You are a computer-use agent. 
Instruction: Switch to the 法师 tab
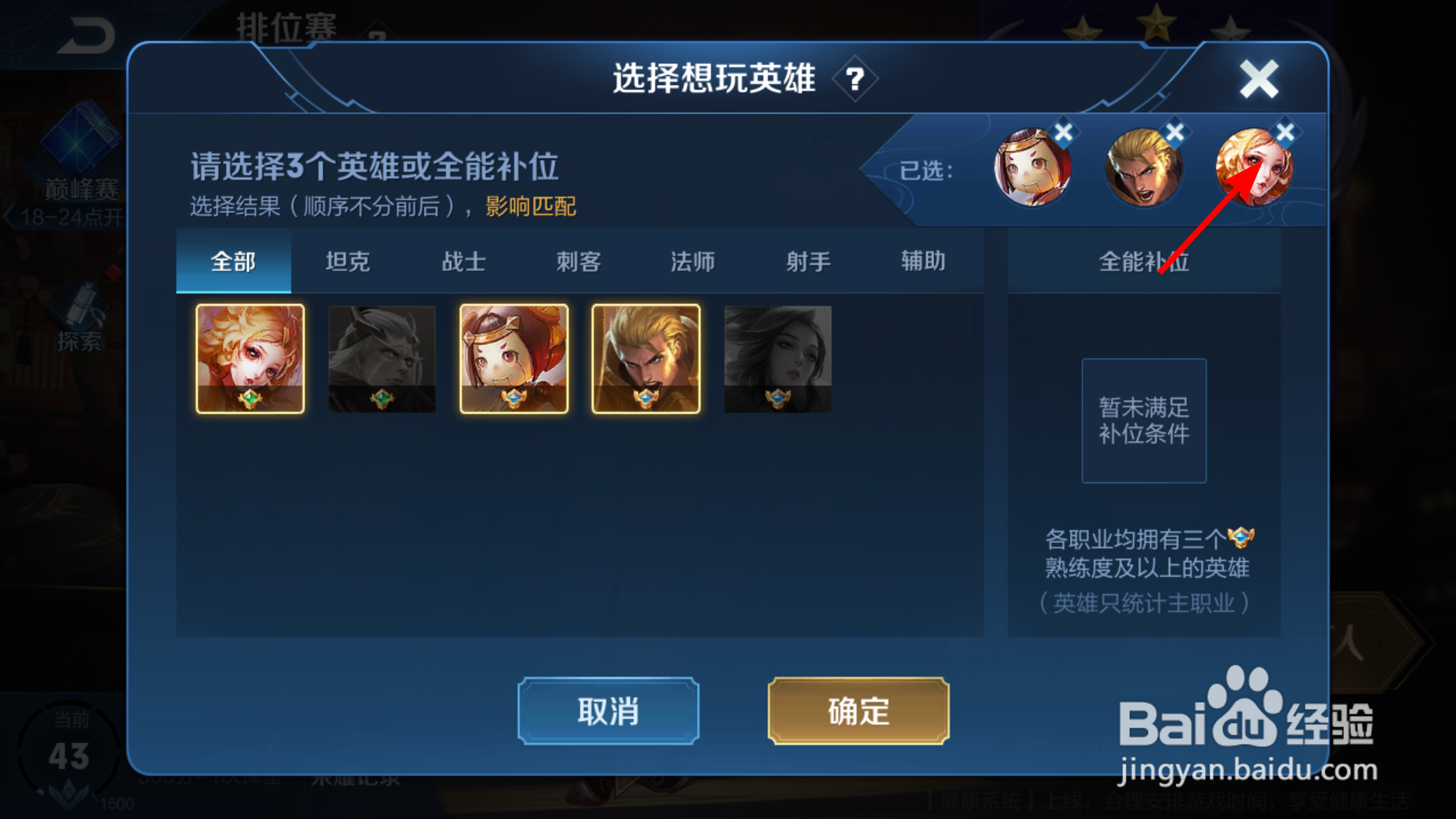click(x=693, y=262)
